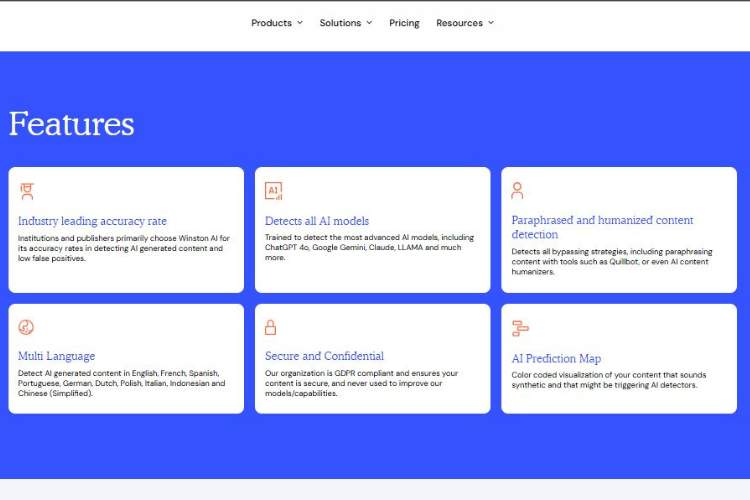Open Industry leading accuracy rate heading
Image resolution: width=750 pixels, height=500 pixels.
[x=92, y=221]
